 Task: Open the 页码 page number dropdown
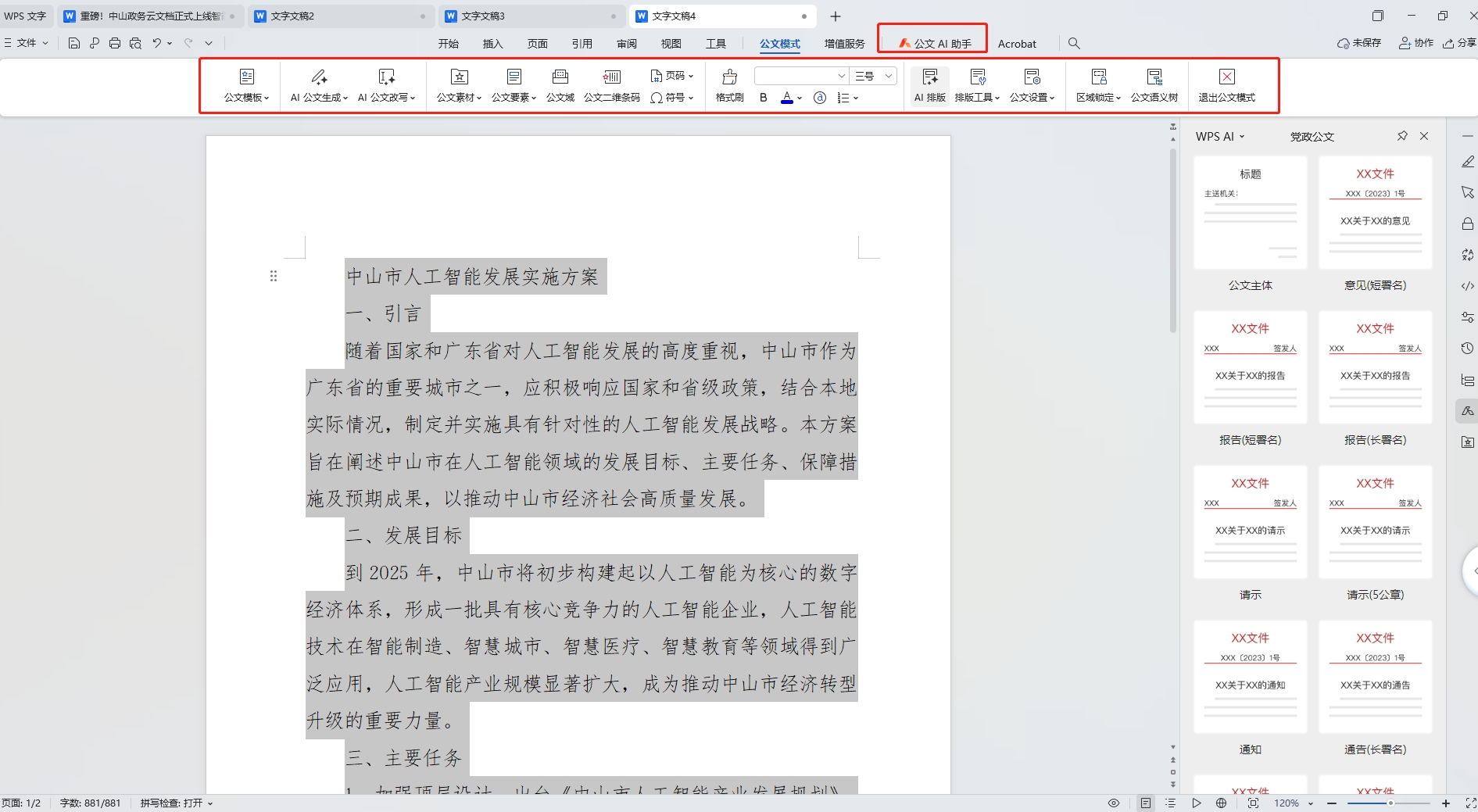(672, 76)
